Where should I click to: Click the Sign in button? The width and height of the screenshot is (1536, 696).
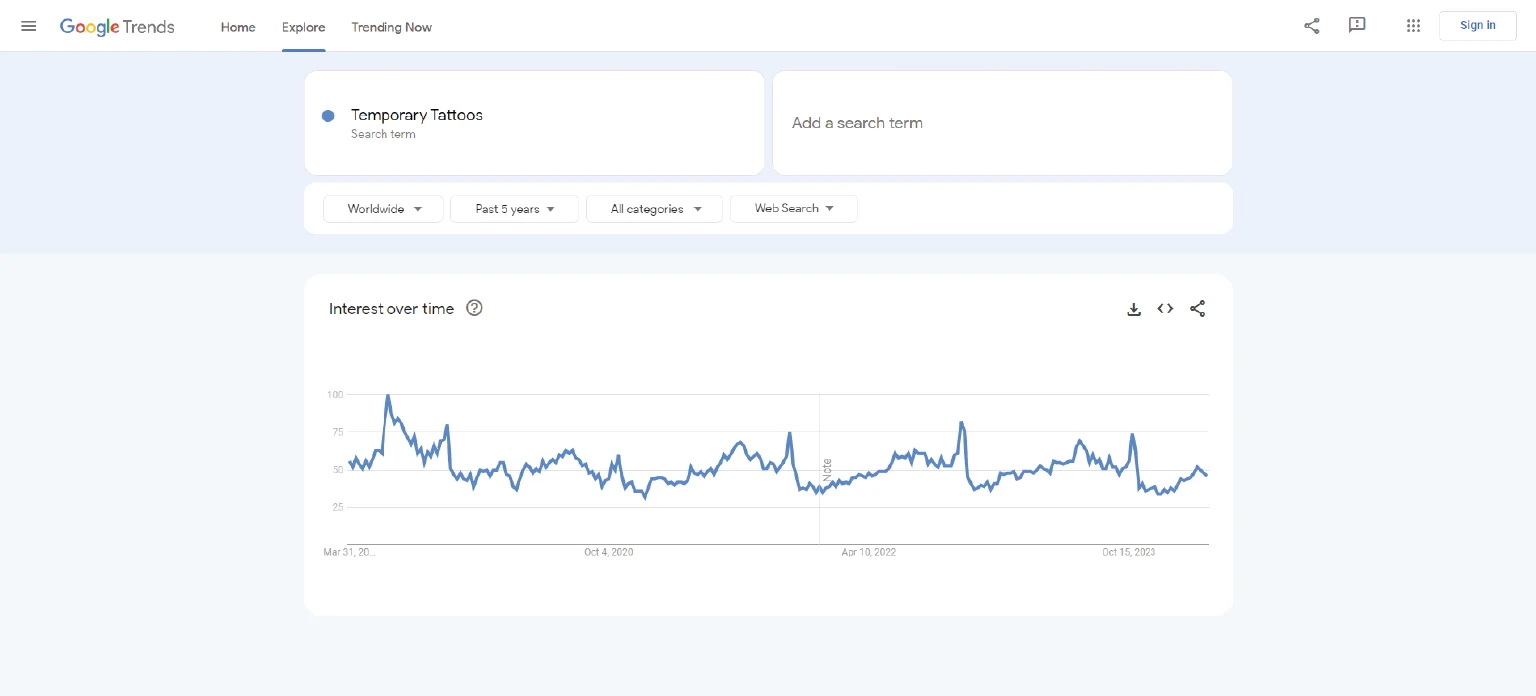(1477, 26)
